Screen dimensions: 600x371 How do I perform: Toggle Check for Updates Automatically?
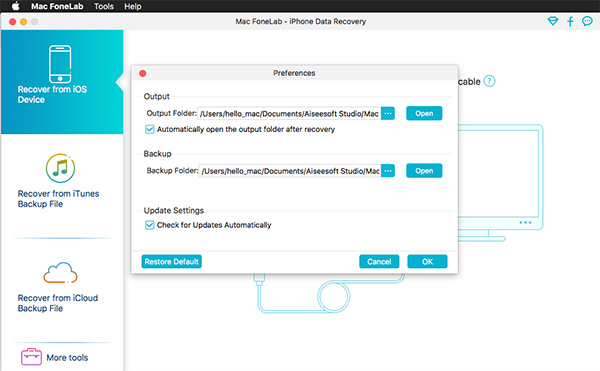(x=150, y=225)
